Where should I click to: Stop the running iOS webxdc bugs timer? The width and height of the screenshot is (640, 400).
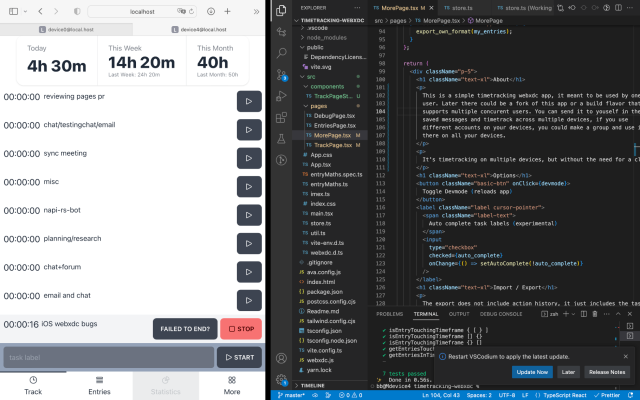tap(241, 328)
